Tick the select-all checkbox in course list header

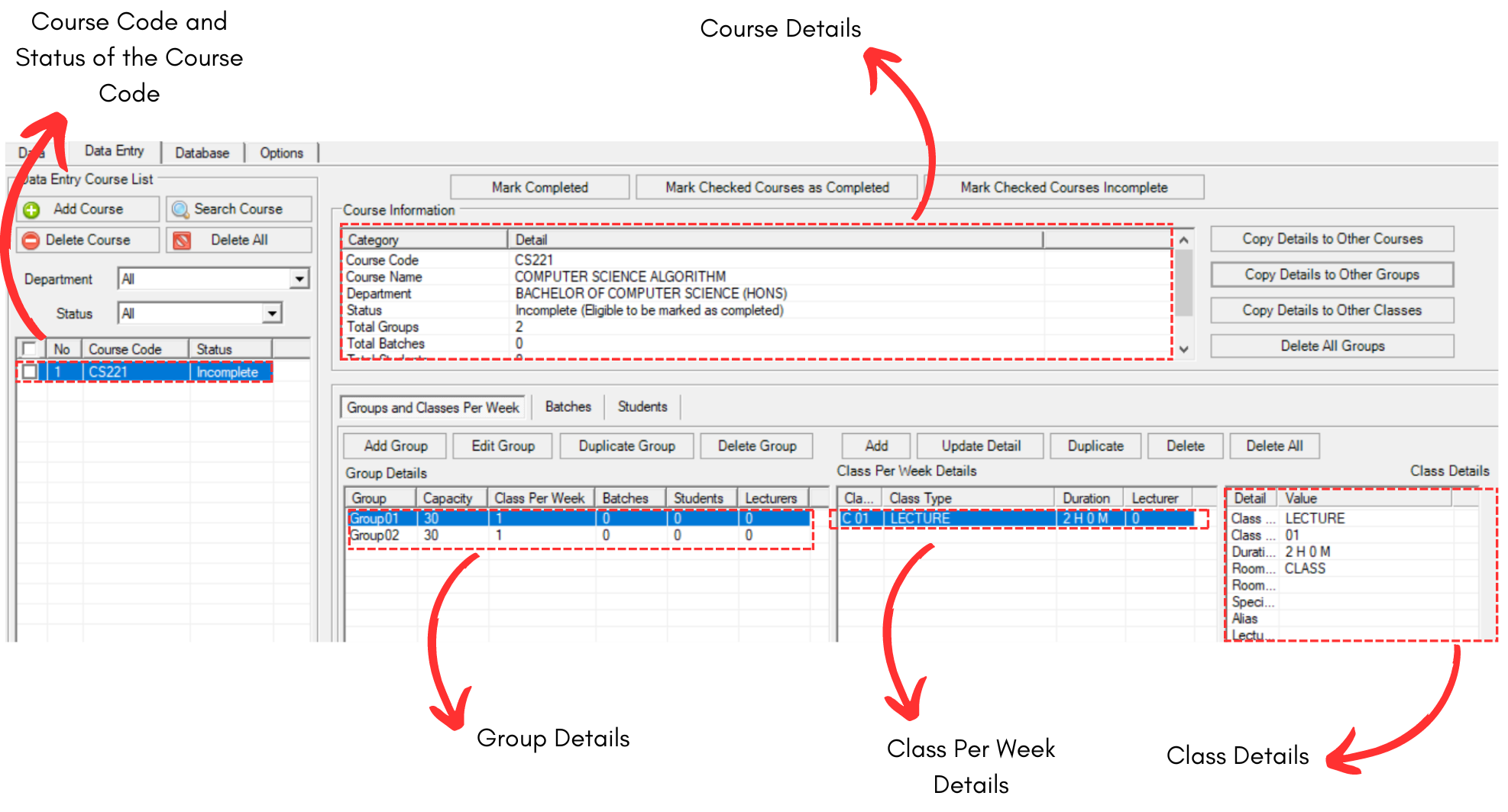click(30, 349)
